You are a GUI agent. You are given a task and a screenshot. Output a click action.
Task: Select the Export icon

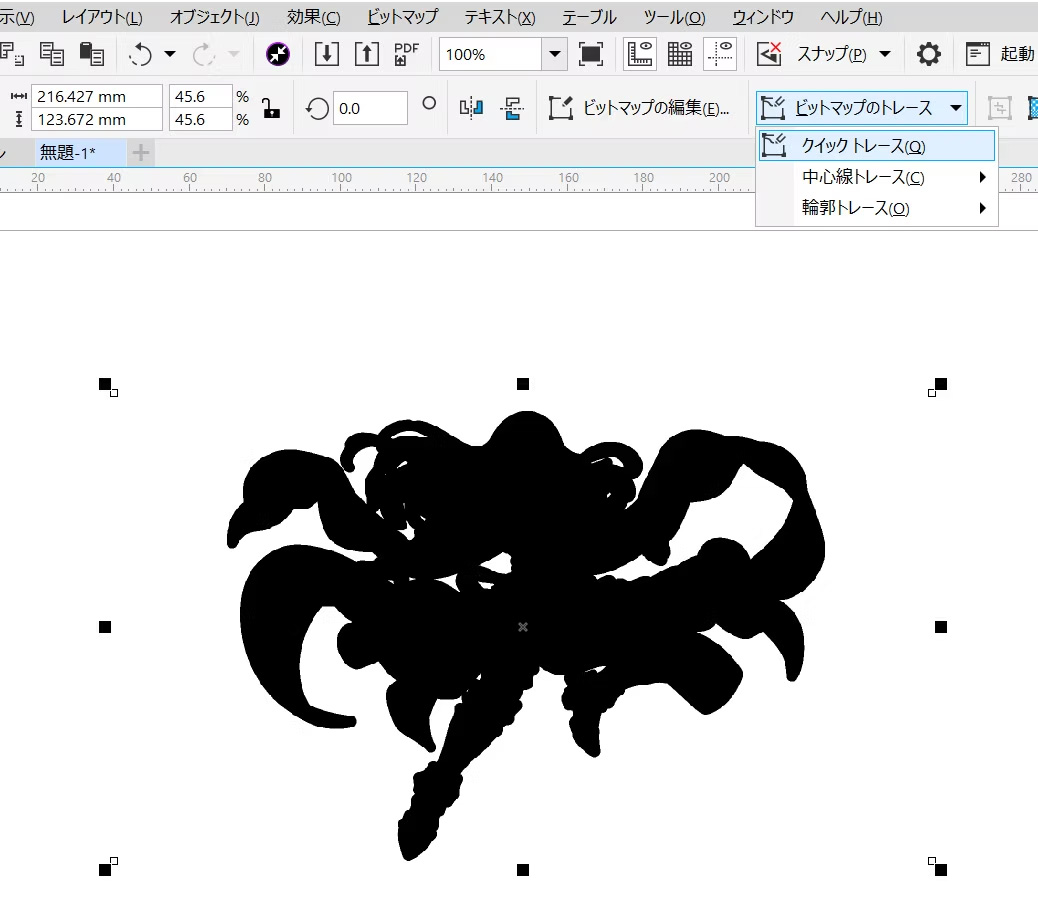[x=366, y=54]
